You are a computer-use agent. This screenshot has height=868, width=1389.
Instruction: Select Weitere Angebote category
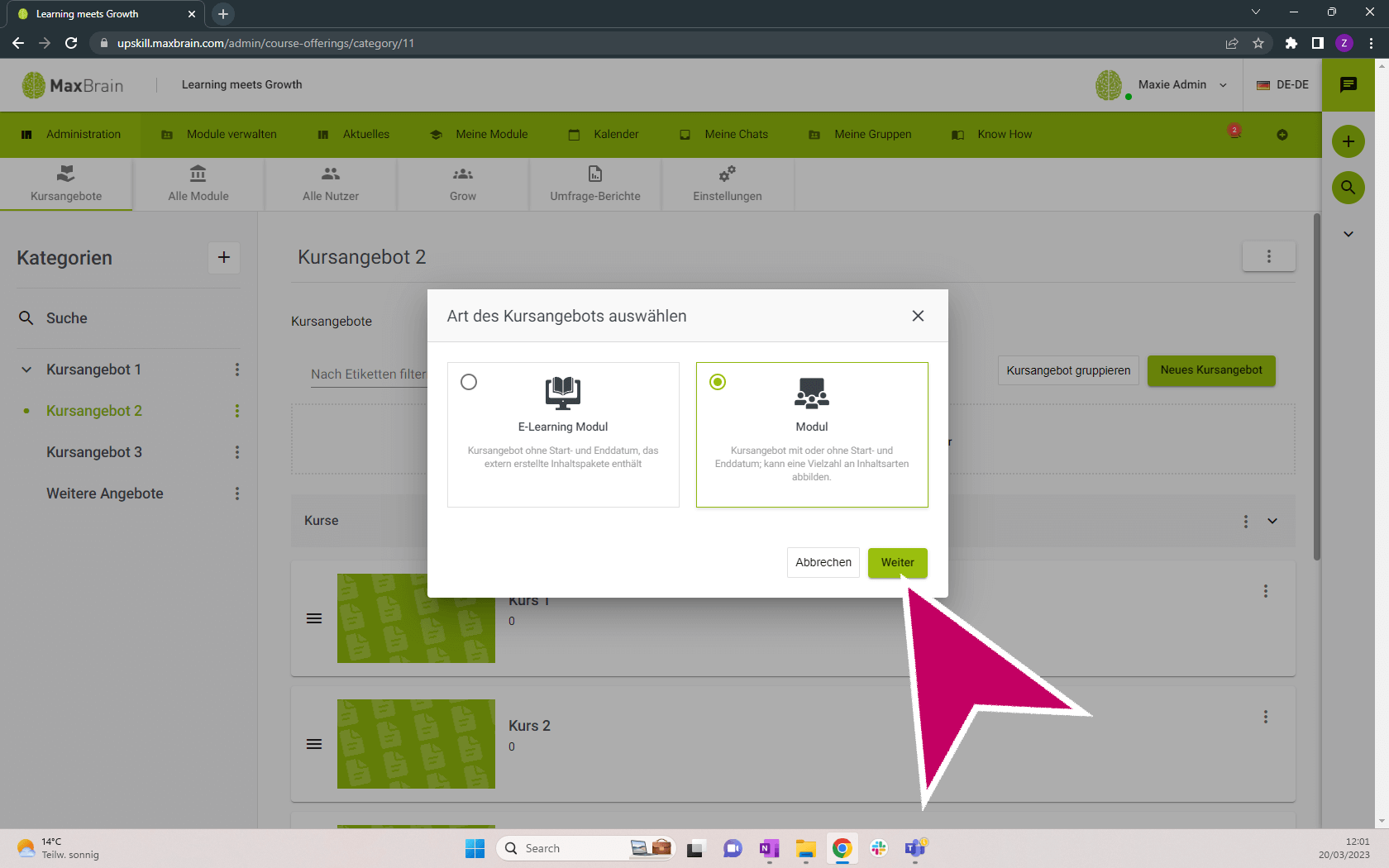point(105,494)
